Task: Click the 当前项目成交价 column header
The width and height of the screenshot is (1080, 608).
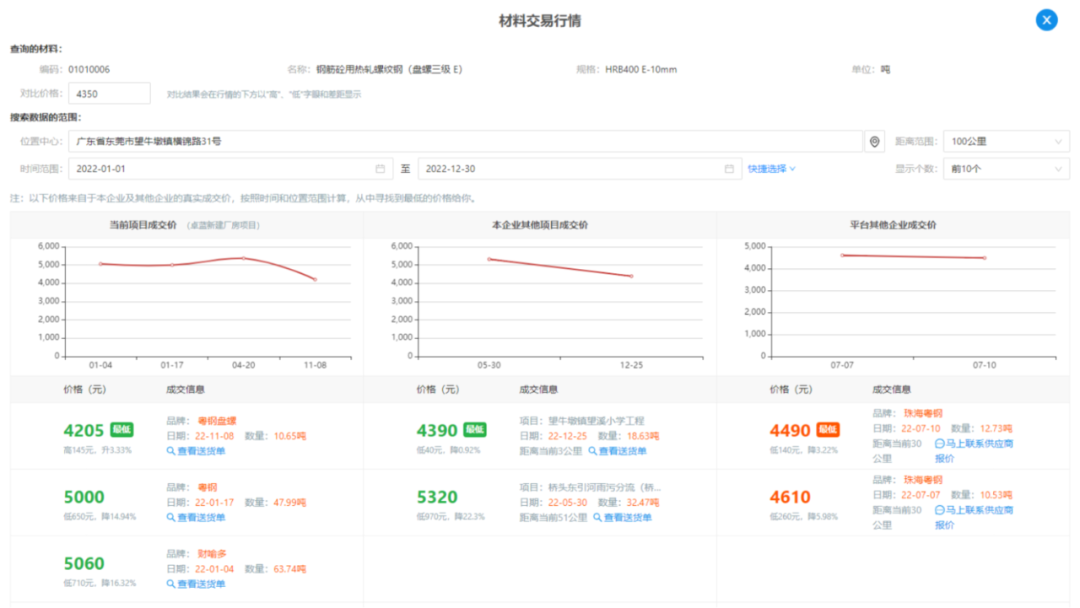Action: 143,226
